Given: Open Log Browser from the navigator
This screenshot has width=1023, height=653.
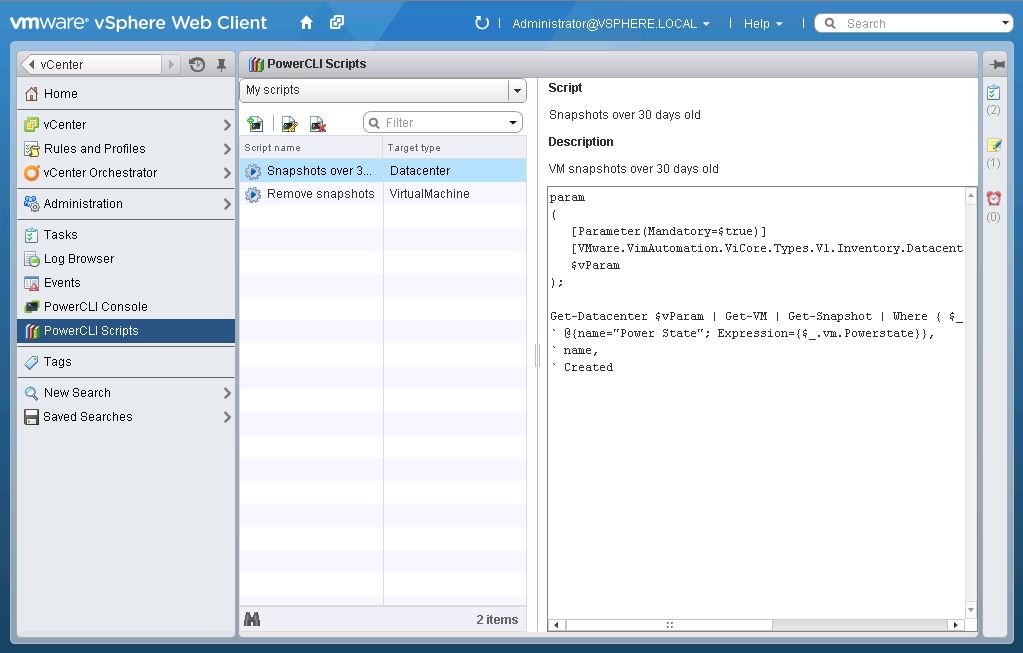Looking at the screenshot, I should coord(126,259).
